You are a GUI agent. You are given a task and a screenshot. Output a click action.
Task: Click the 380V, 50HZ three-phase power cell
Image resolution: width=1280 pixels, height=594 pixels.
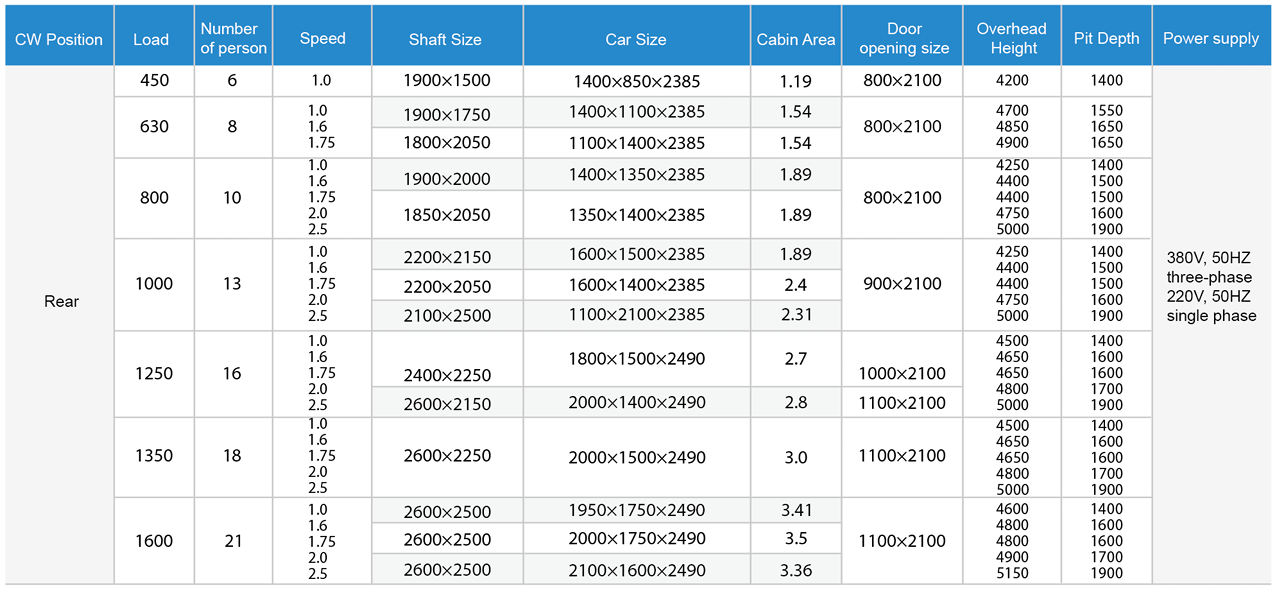tap(1210, 267)
